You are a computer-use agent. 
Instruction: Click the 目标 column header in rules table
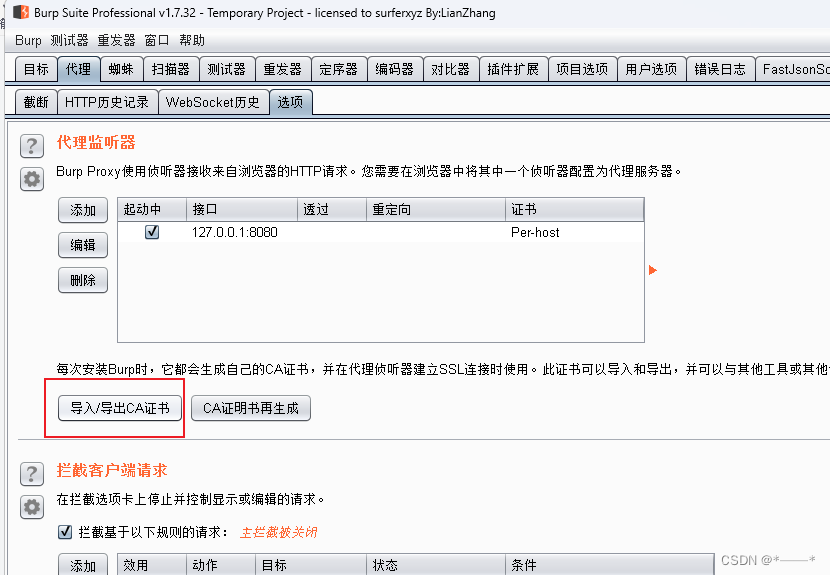point(311,565)
